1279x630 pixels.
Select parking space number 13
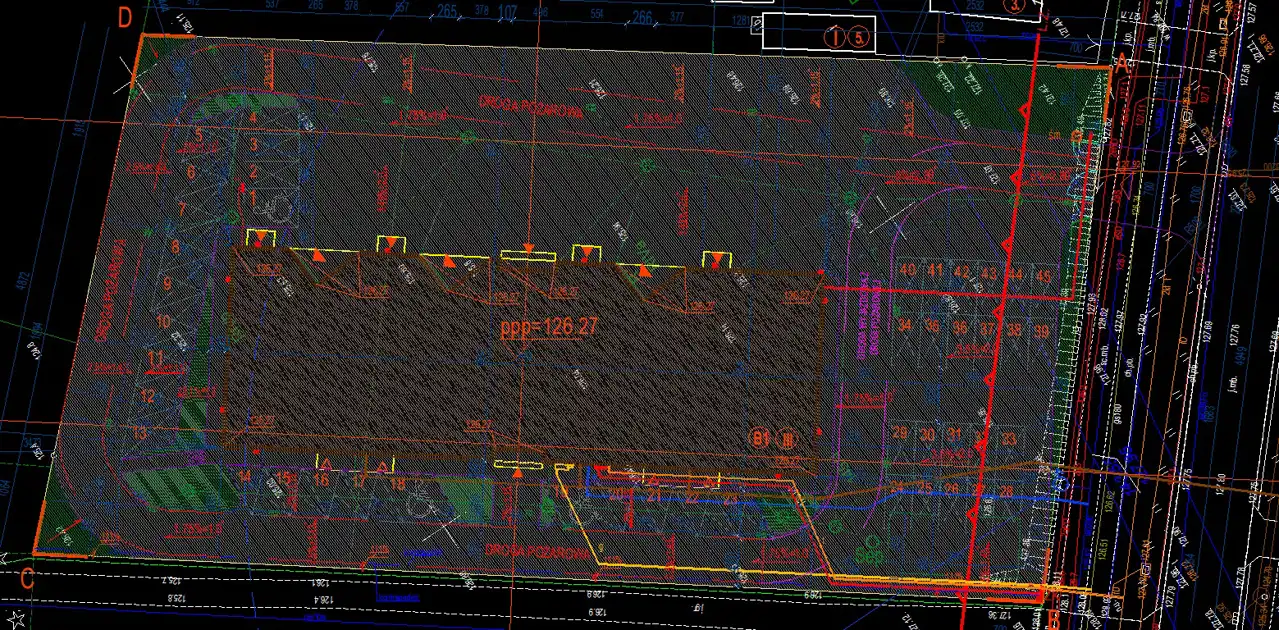pos(140,433)
